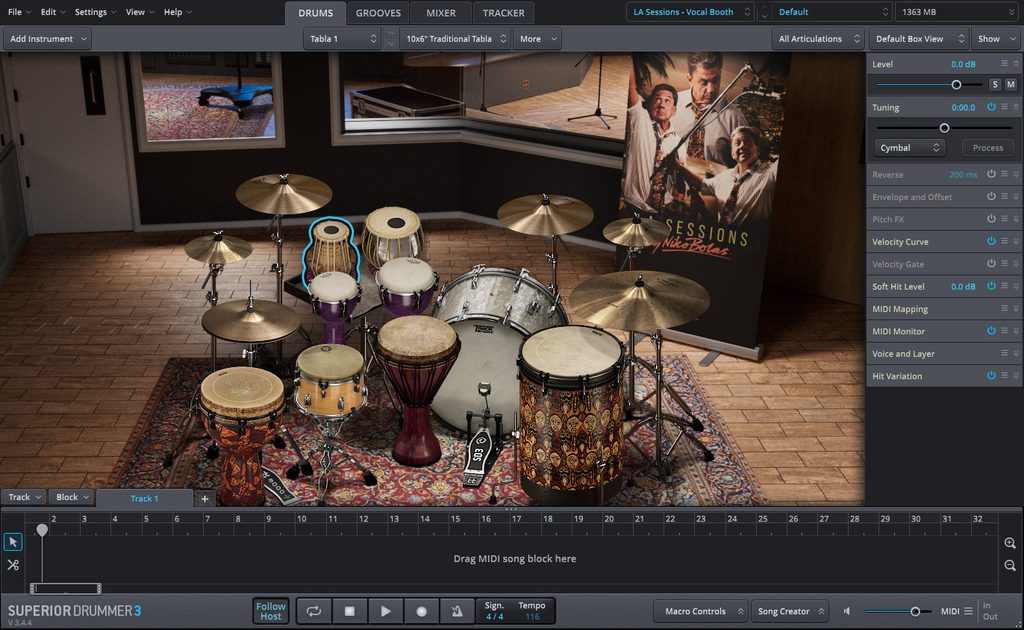1024x630 pixels.
Task: Open the More dropdown
Action: coord(537,39)
